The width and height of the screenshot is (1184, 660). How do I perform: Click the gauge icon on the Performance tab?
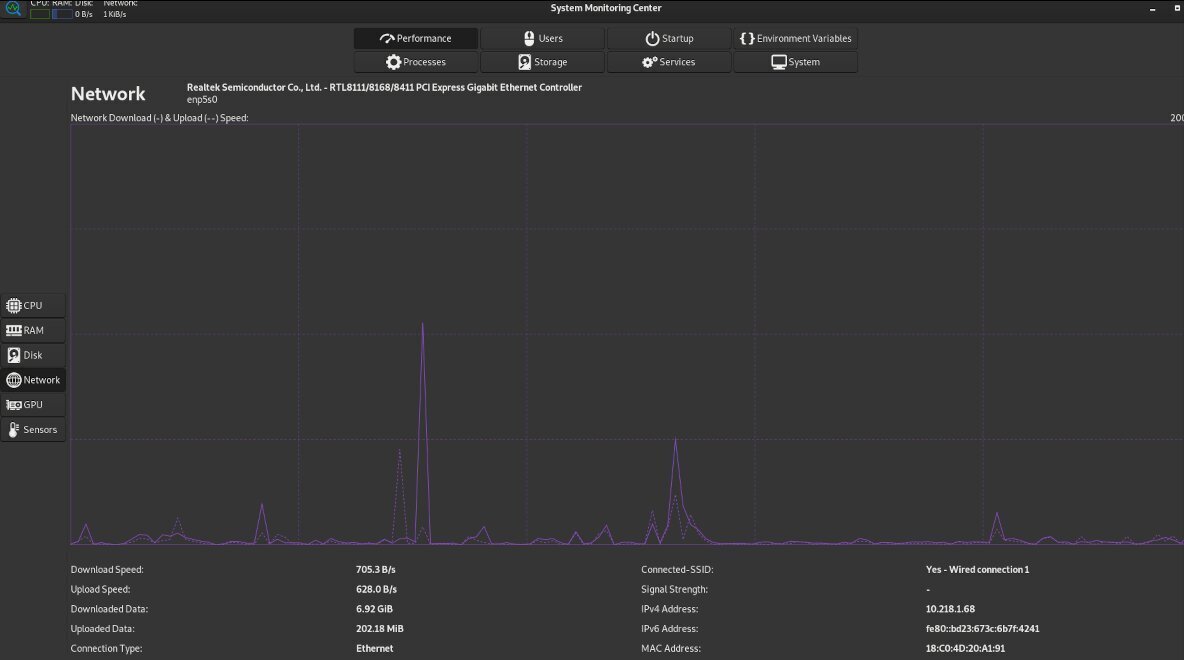[x=387, y=39]
